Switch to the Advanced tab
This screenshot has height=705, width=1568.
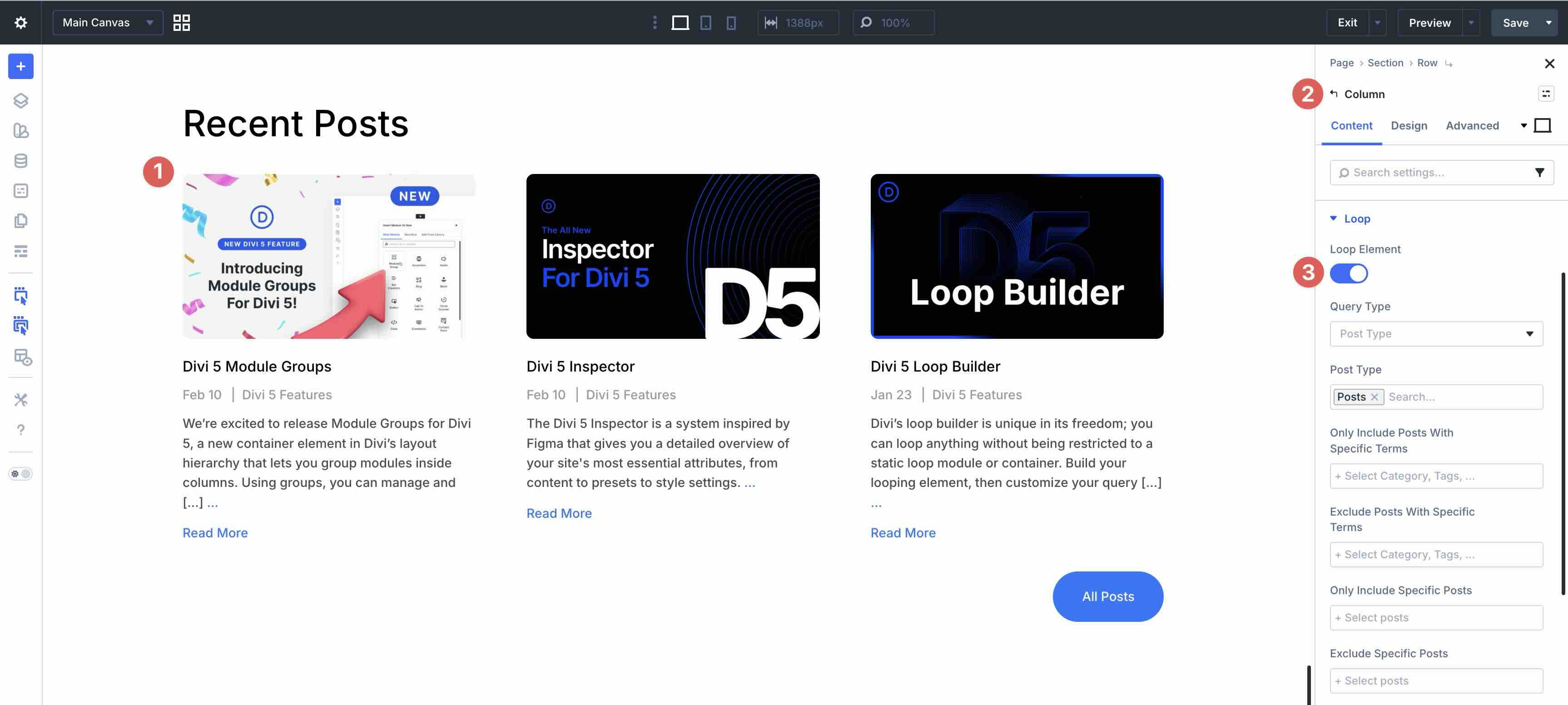[1473, 125]
